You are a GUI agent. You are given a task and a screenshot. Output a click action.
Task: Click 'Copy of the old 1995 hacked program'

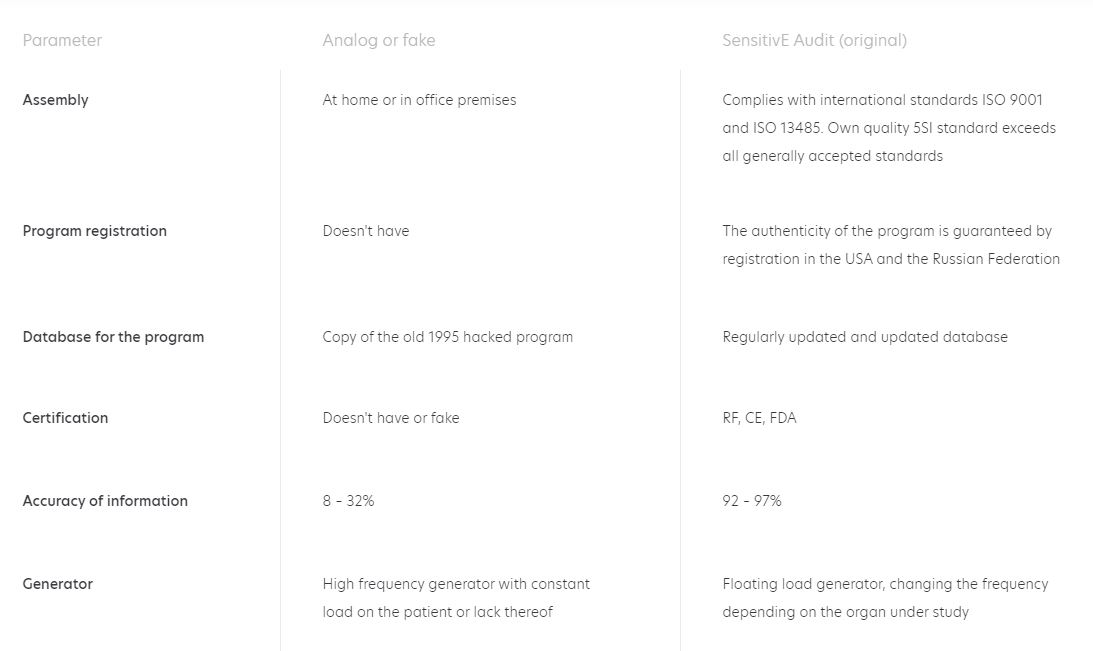coord(447,337)
